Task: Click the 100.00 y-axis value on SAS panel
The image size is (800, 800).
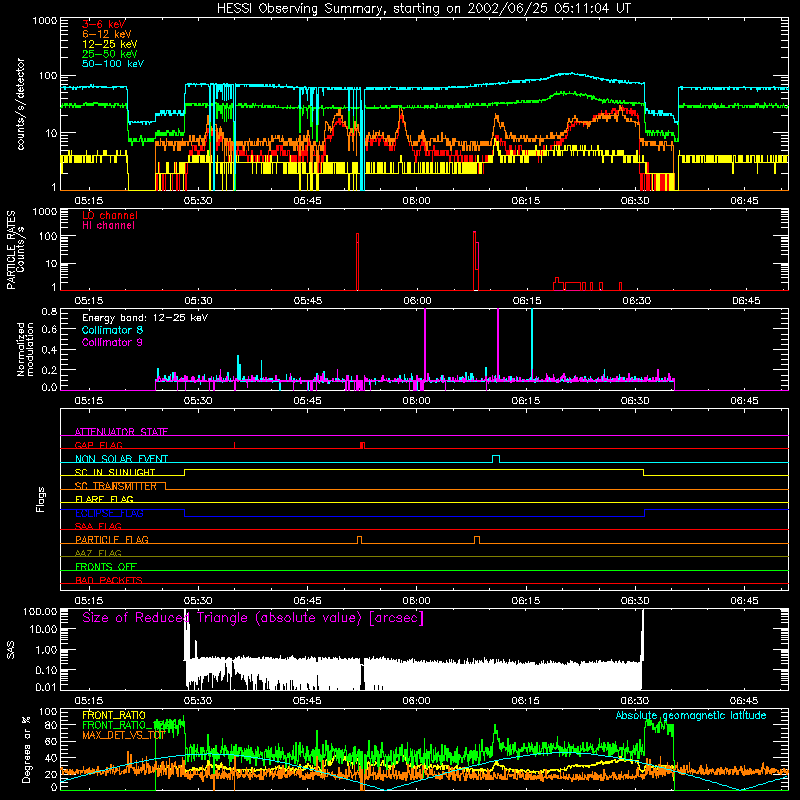Action: 40,611
